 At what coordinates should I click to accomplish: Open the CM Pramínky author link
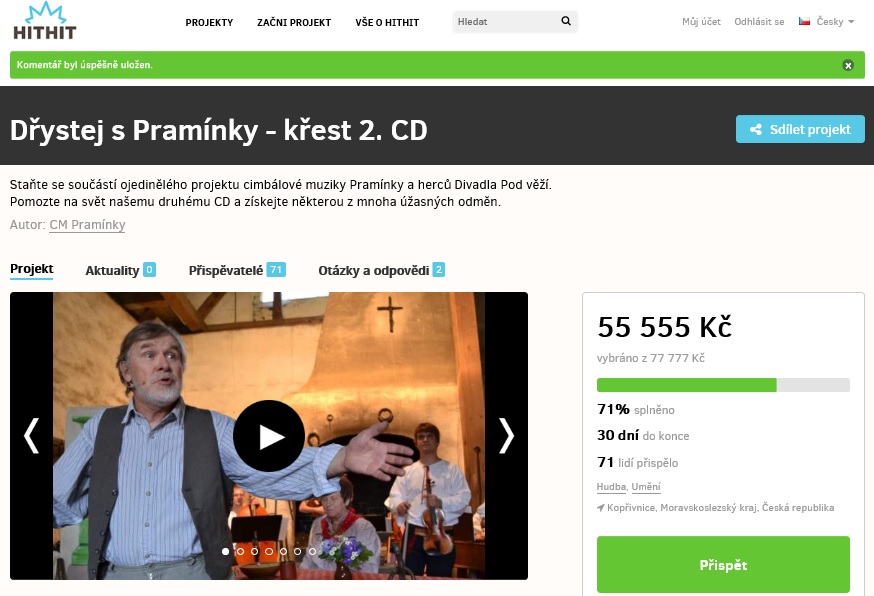(x=87, y=225)
